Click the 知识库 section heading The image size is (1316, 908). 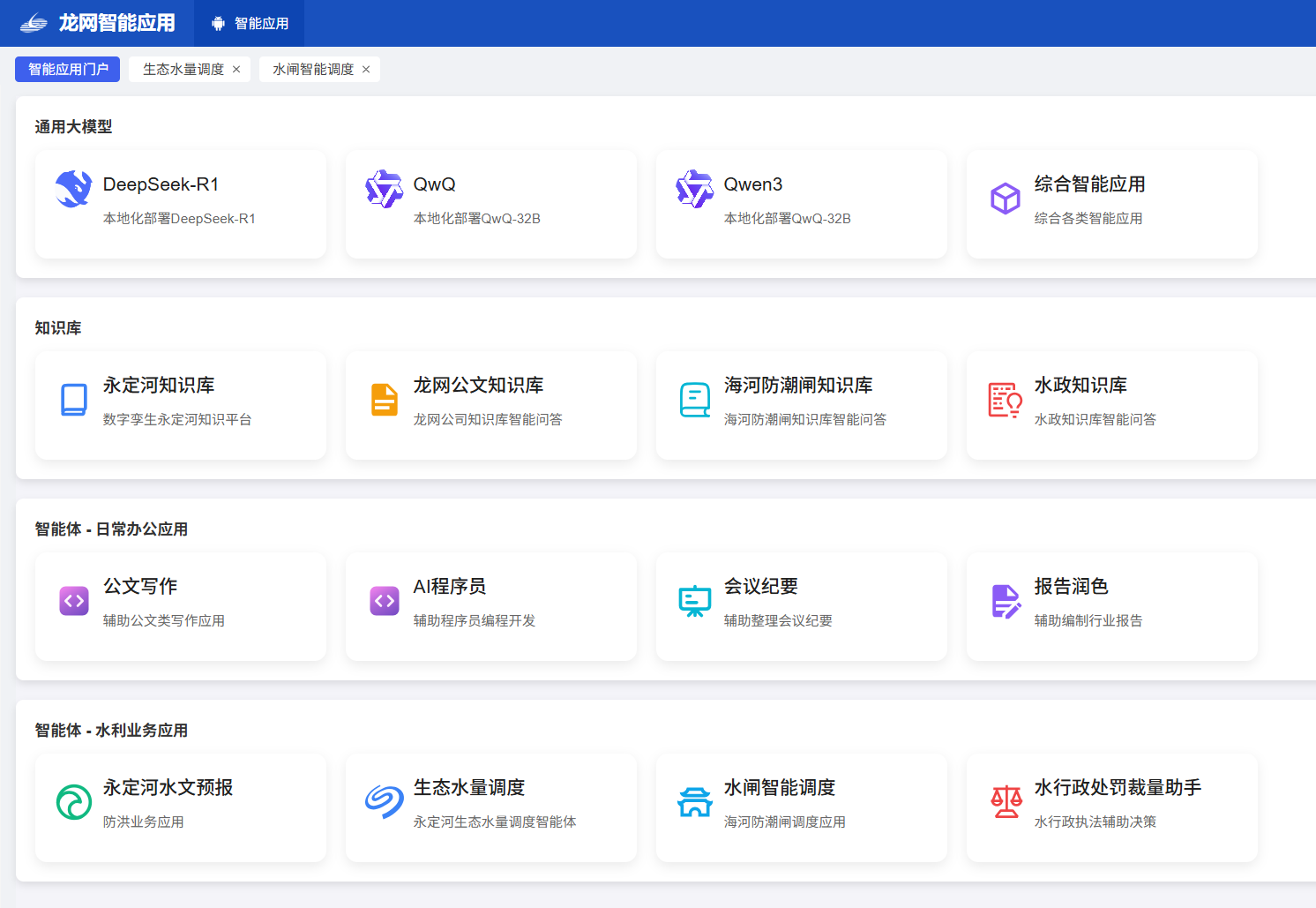(x=58, y=328)
